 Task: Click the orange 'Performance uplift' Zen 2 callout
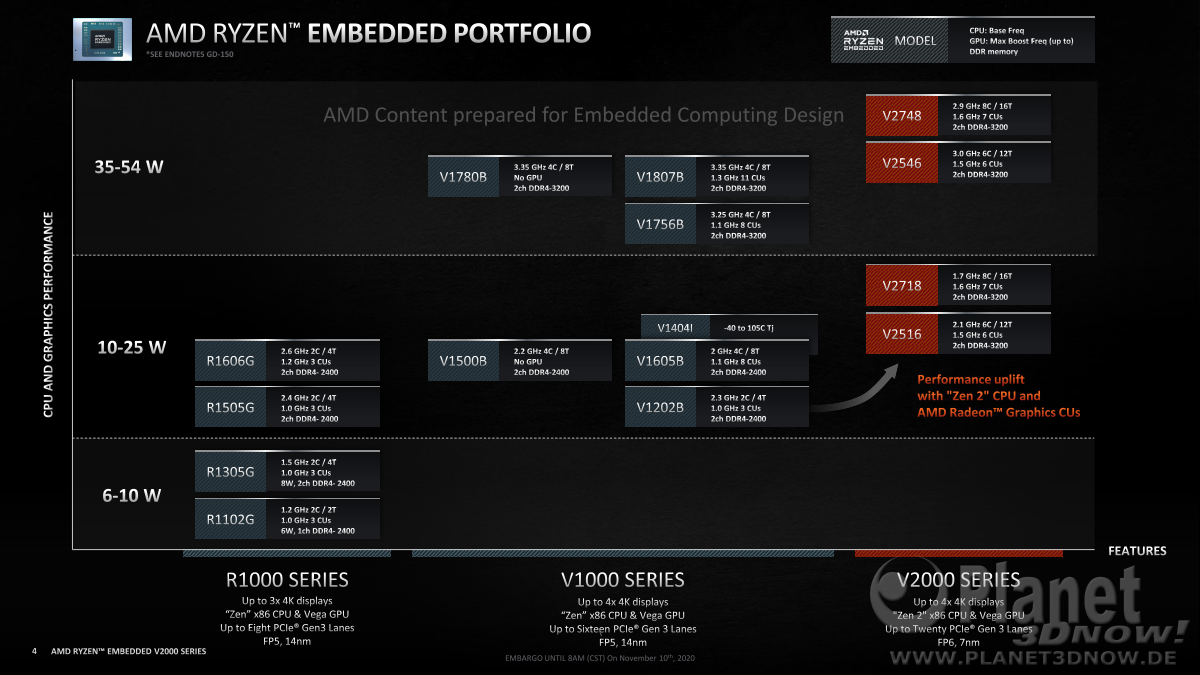(998, 396)
